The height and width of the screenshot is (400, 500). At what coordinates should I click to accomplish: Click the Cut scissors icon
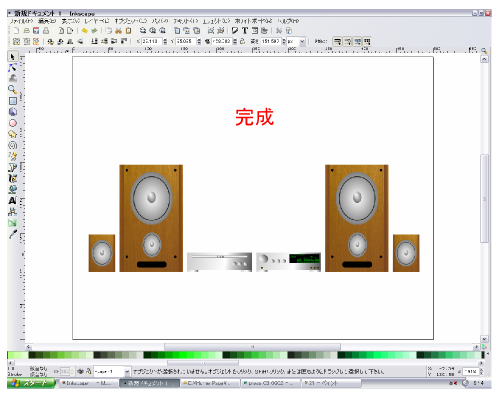click(x=118, y=31)
